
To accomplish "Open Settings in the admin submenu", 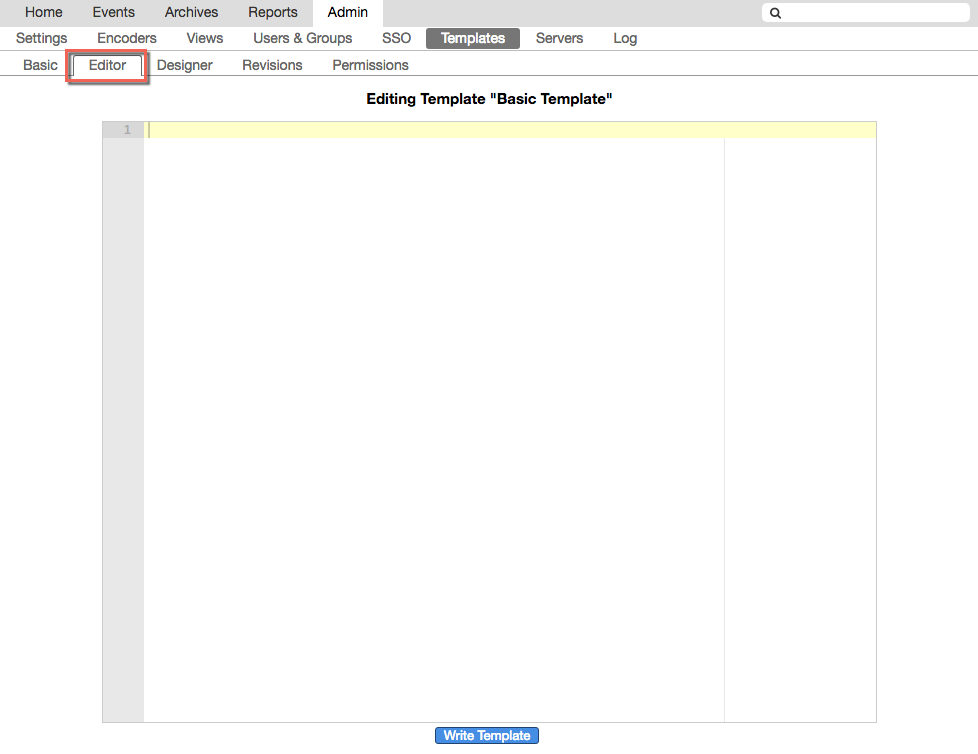I will point(42,39).
